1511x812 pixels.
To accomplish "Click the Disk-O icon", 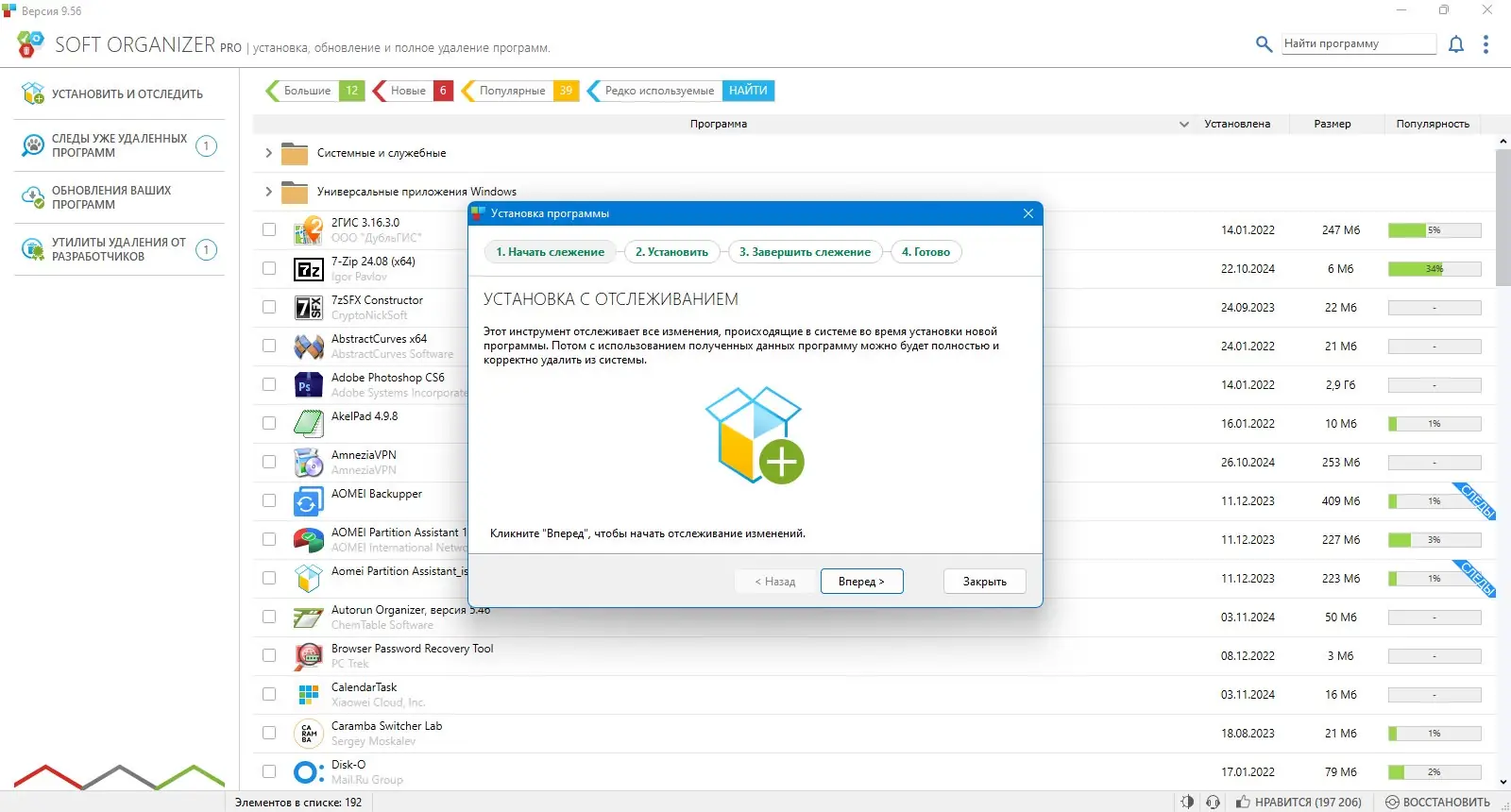I will click(x=308, y=772).
